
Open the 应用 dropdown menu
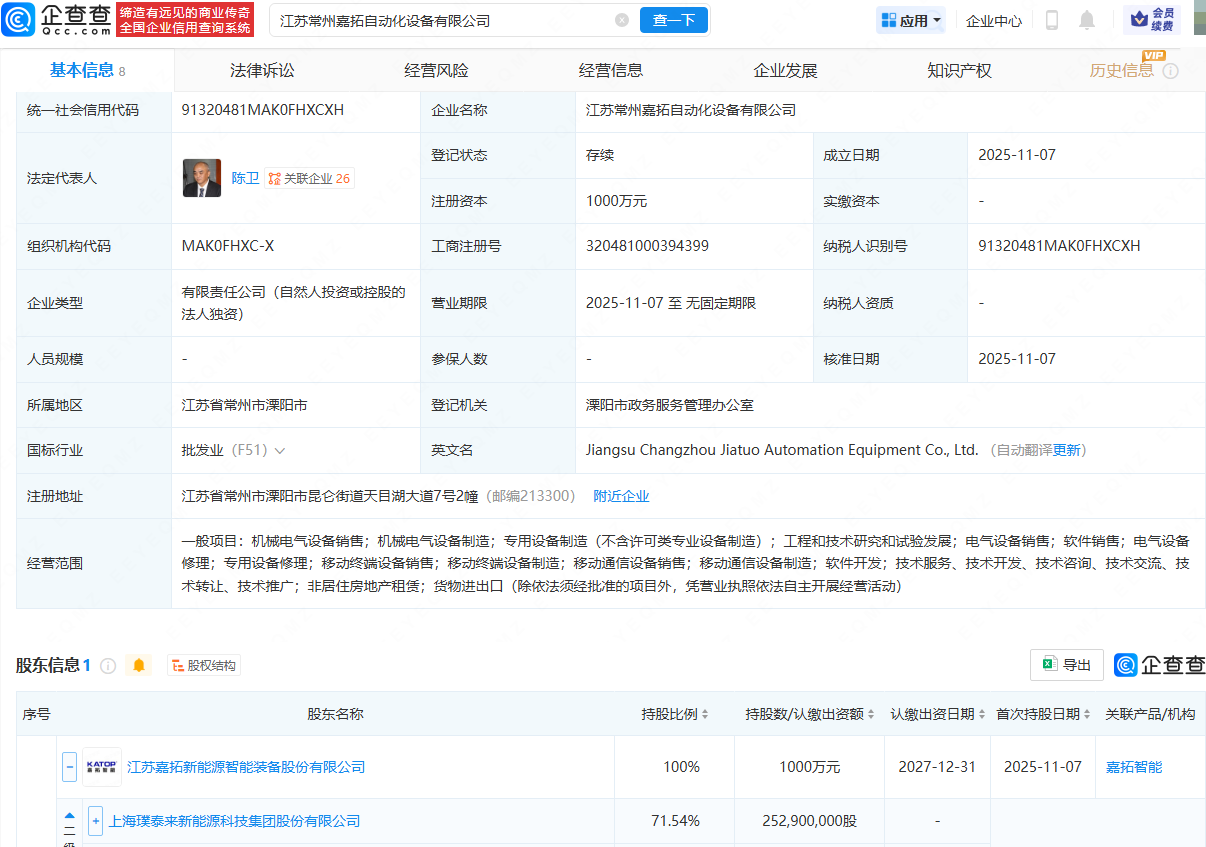pyautogui.click(x=910, y=19)
